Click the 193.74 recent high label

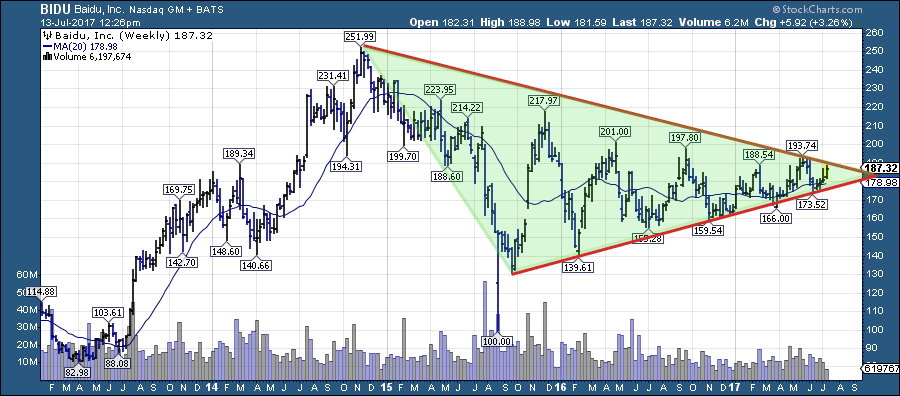point(803,145)
